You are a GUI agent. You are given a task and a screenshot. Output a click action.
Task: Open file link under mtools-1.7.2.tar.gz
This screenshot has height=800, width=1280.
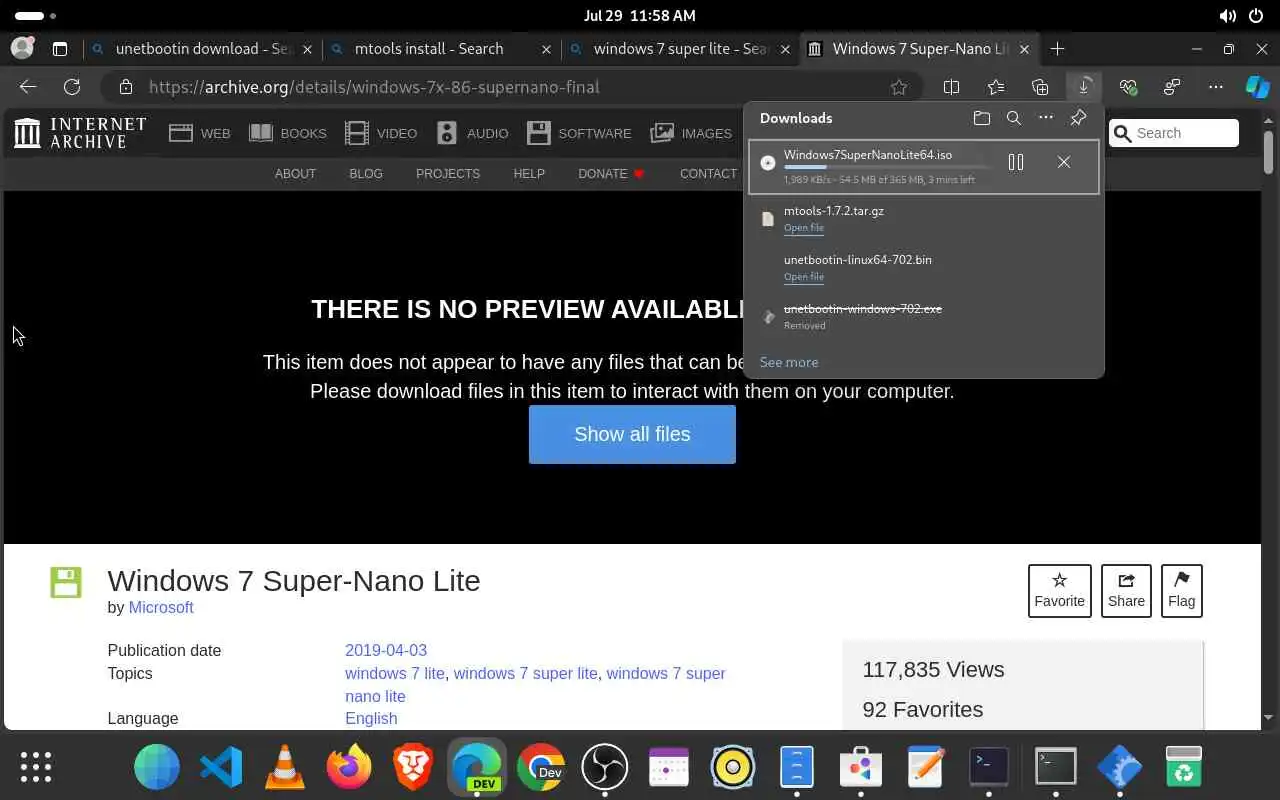click(804, 228)
